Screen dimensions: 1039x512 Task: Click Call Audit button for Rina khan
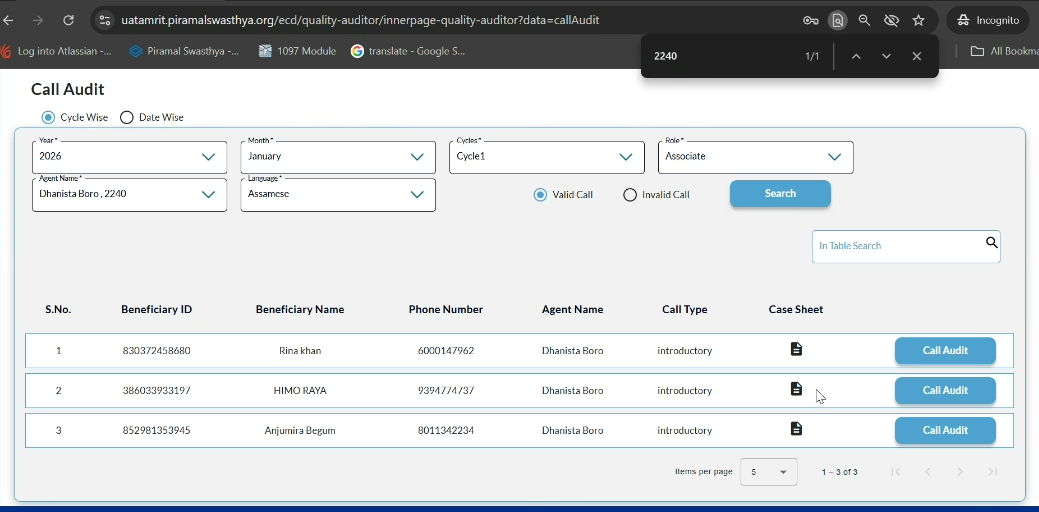click(944, 351)
